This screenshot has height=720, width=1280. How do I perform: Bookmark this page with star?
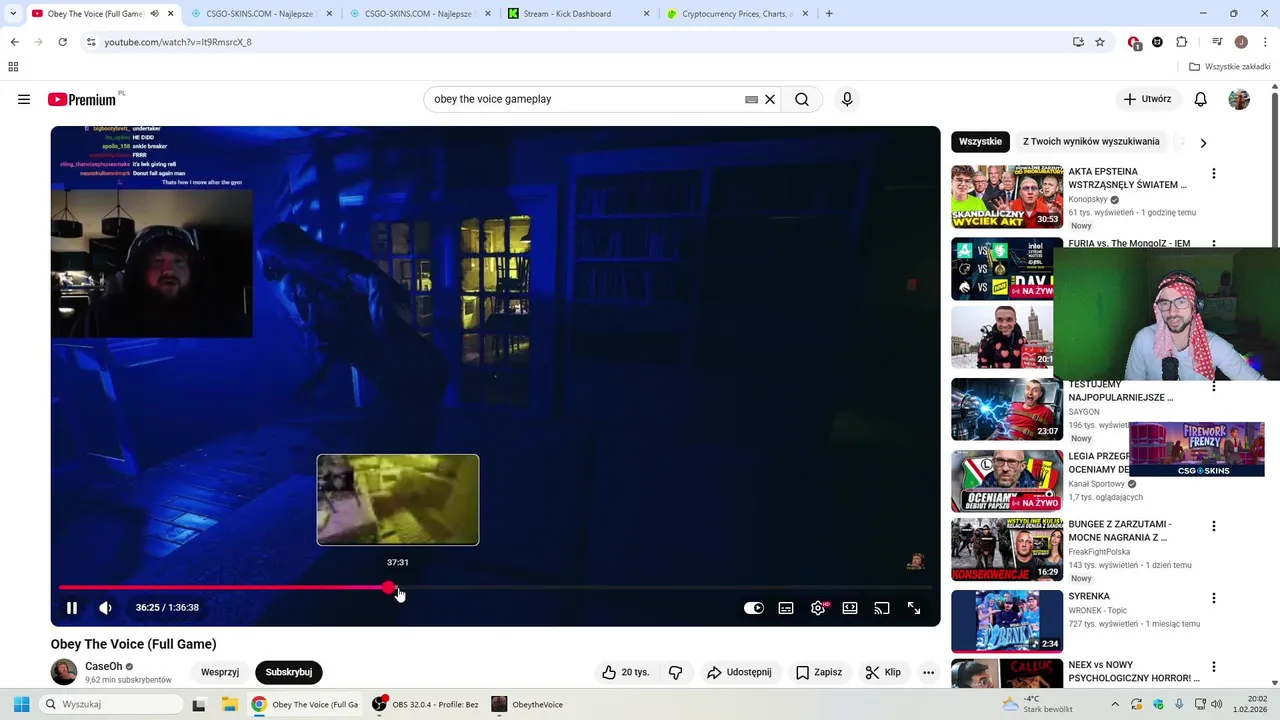(1100, 42)
